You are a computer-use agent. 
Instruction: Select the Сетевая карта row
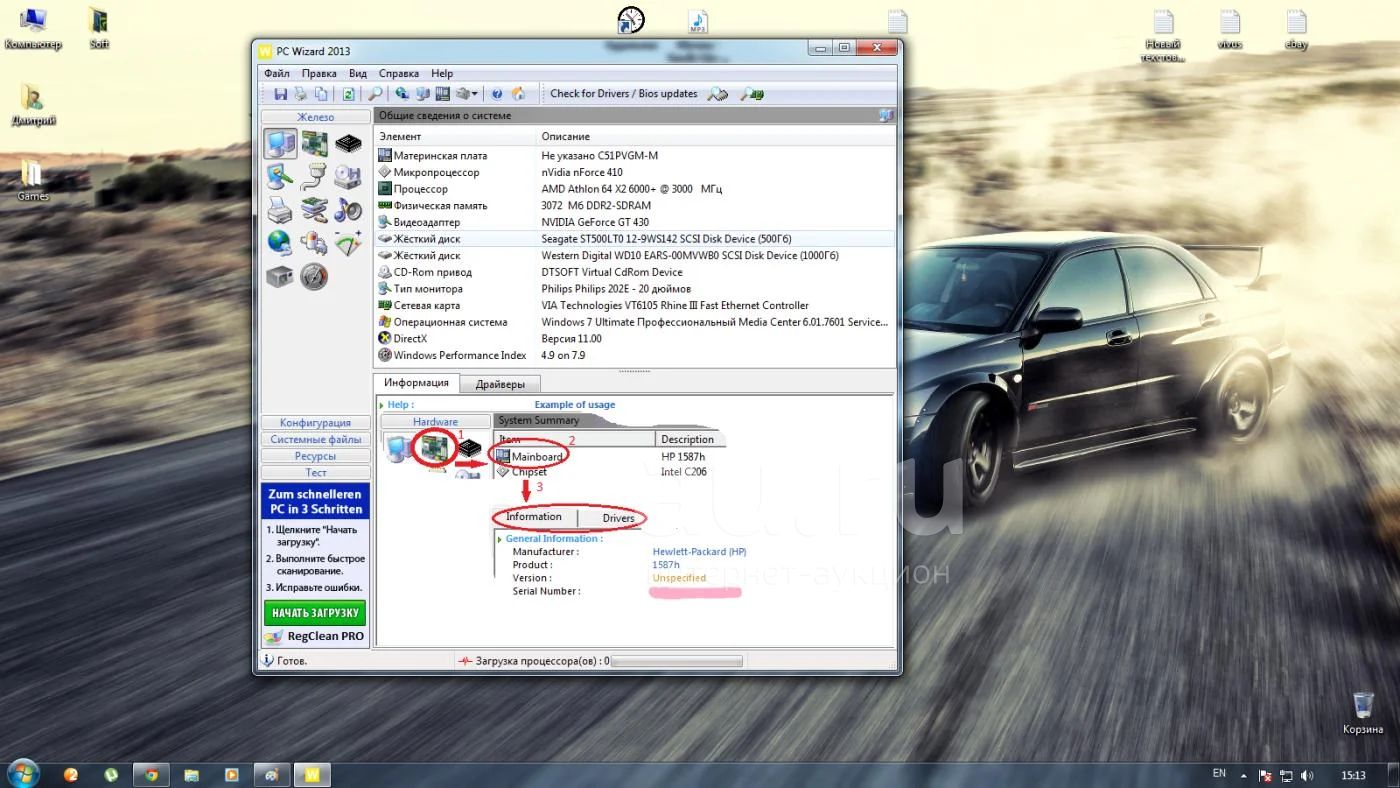tap(635, 305)
